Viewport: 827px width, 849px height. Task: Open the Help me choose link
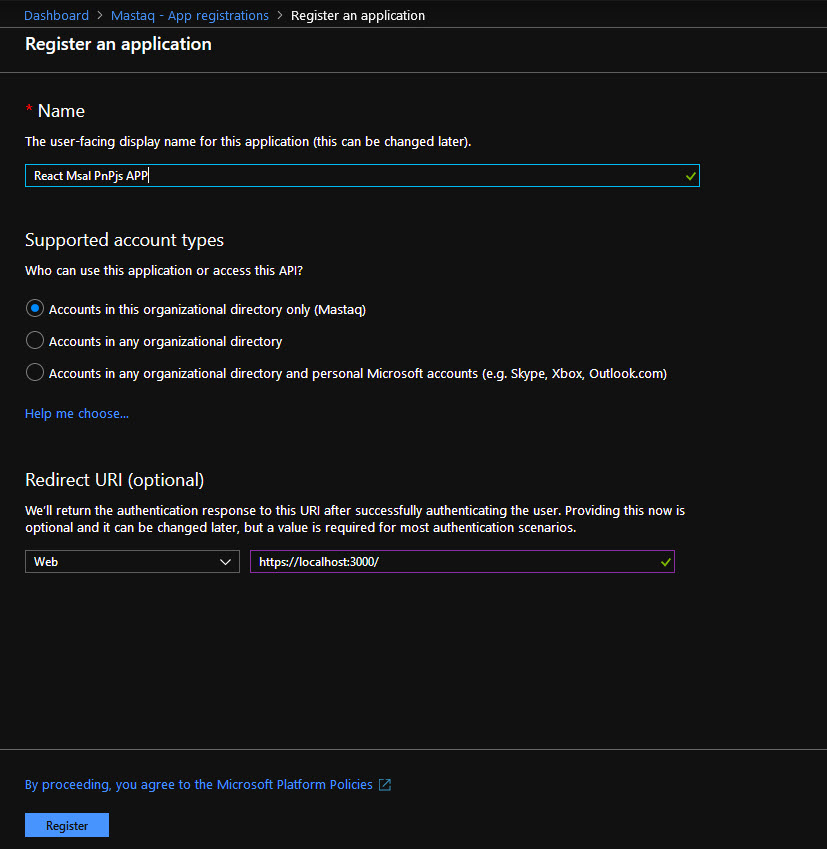pyautogui.click(x=77, y=413)
